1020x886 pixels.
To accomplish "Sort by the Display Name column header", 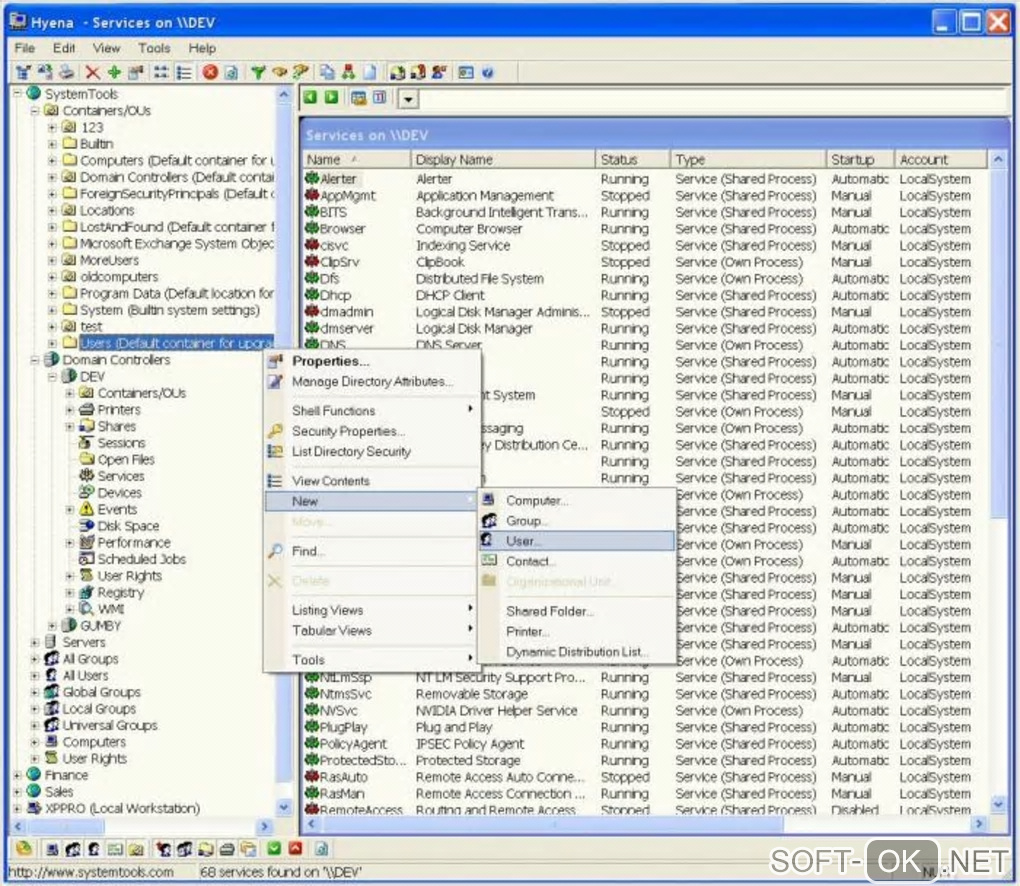I will 455,159.
